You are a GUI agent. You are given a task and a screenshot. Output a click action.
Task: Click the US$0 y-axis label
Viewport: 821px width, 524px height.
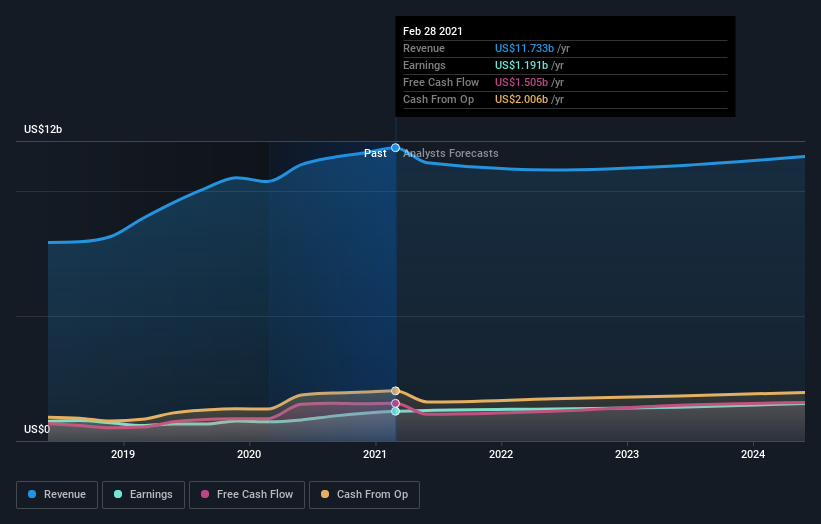pos(37,429)
